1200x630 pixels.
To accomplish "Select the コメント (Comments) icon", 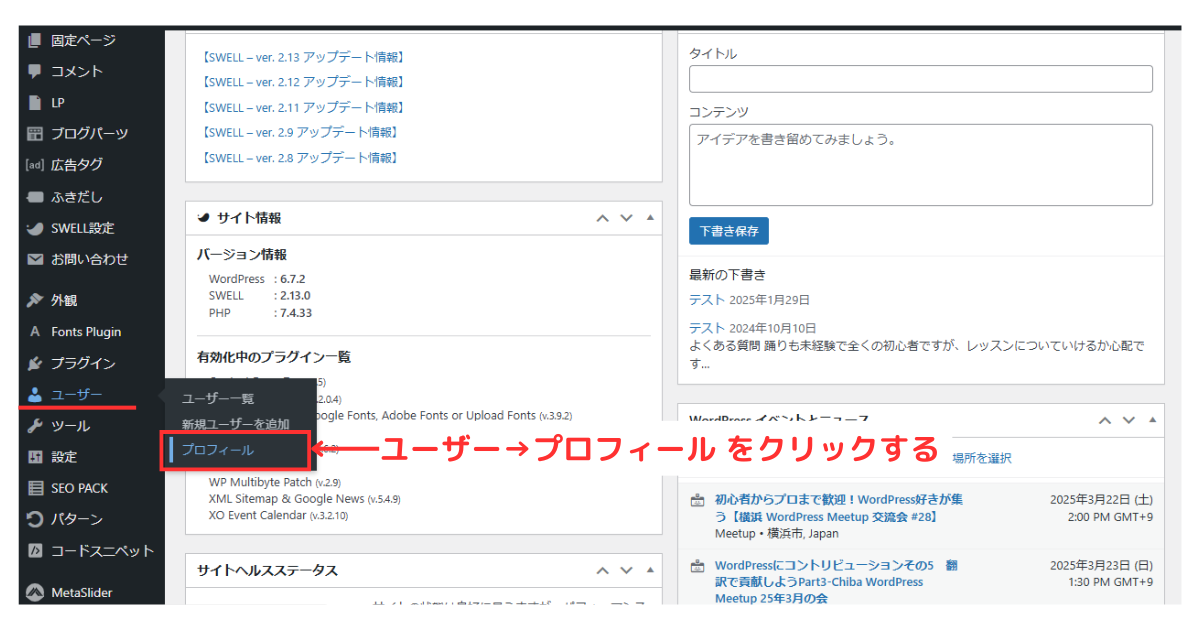I will pos(35,71).
